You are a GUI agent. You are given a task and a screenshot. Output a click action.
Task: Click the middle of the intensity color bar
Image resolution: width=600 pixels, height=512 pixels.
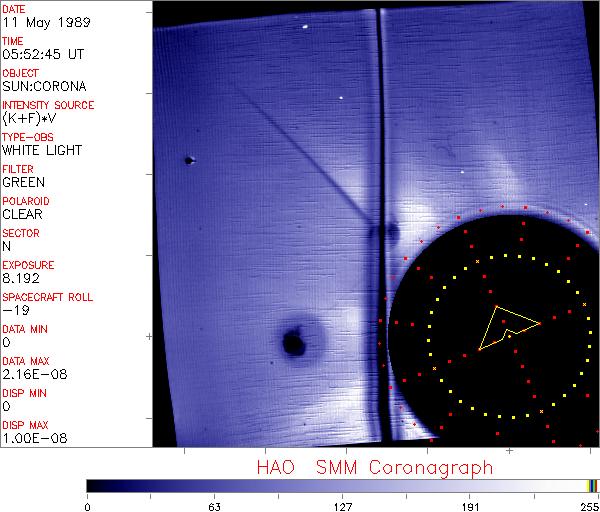342,485
